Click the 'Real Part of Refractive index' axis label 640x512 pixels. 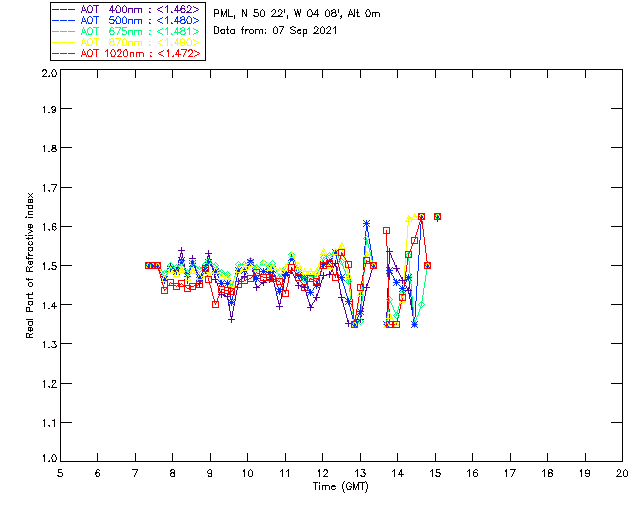[x=29, y=265]
